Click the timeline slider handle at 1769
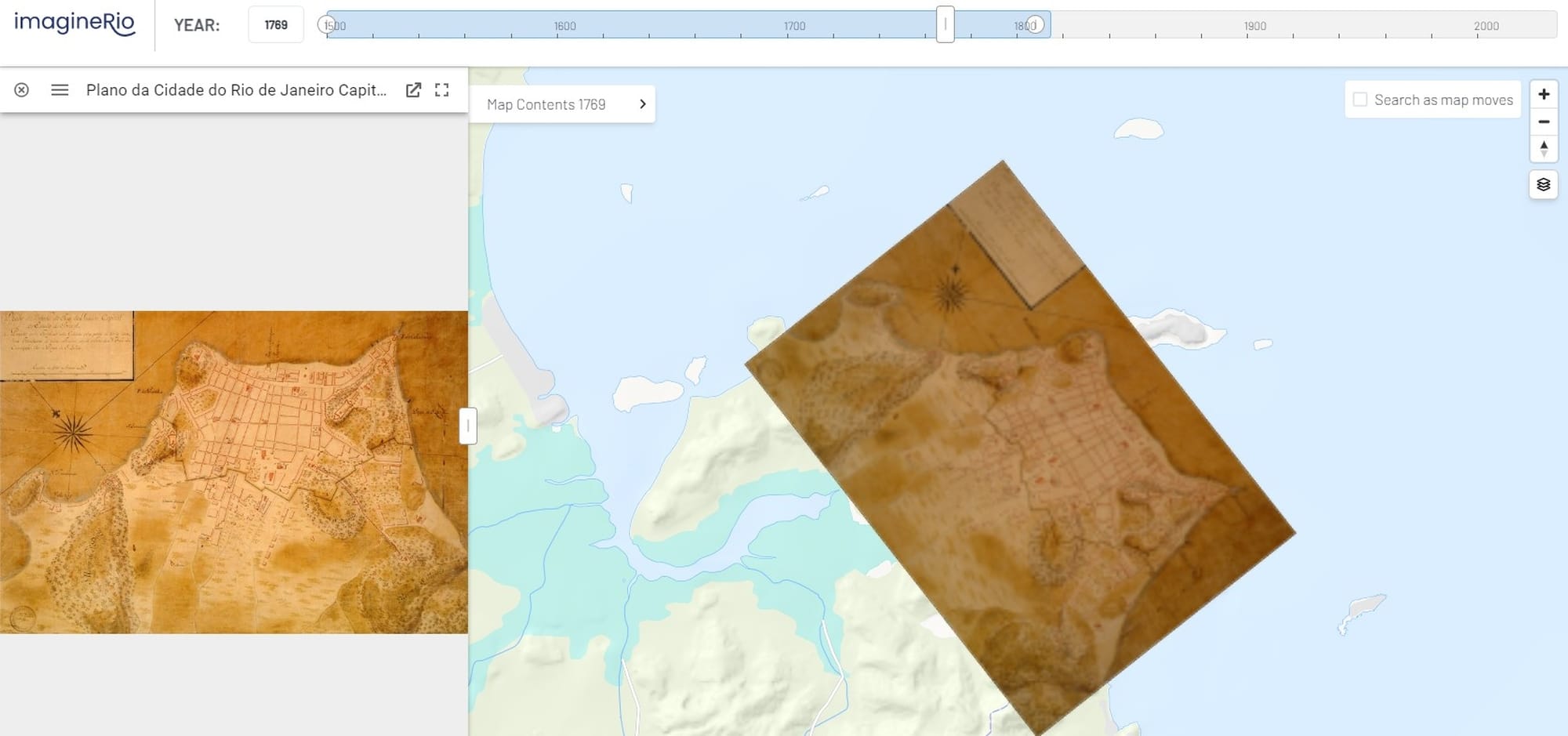 pyautogui.click(x=945, y=24)
